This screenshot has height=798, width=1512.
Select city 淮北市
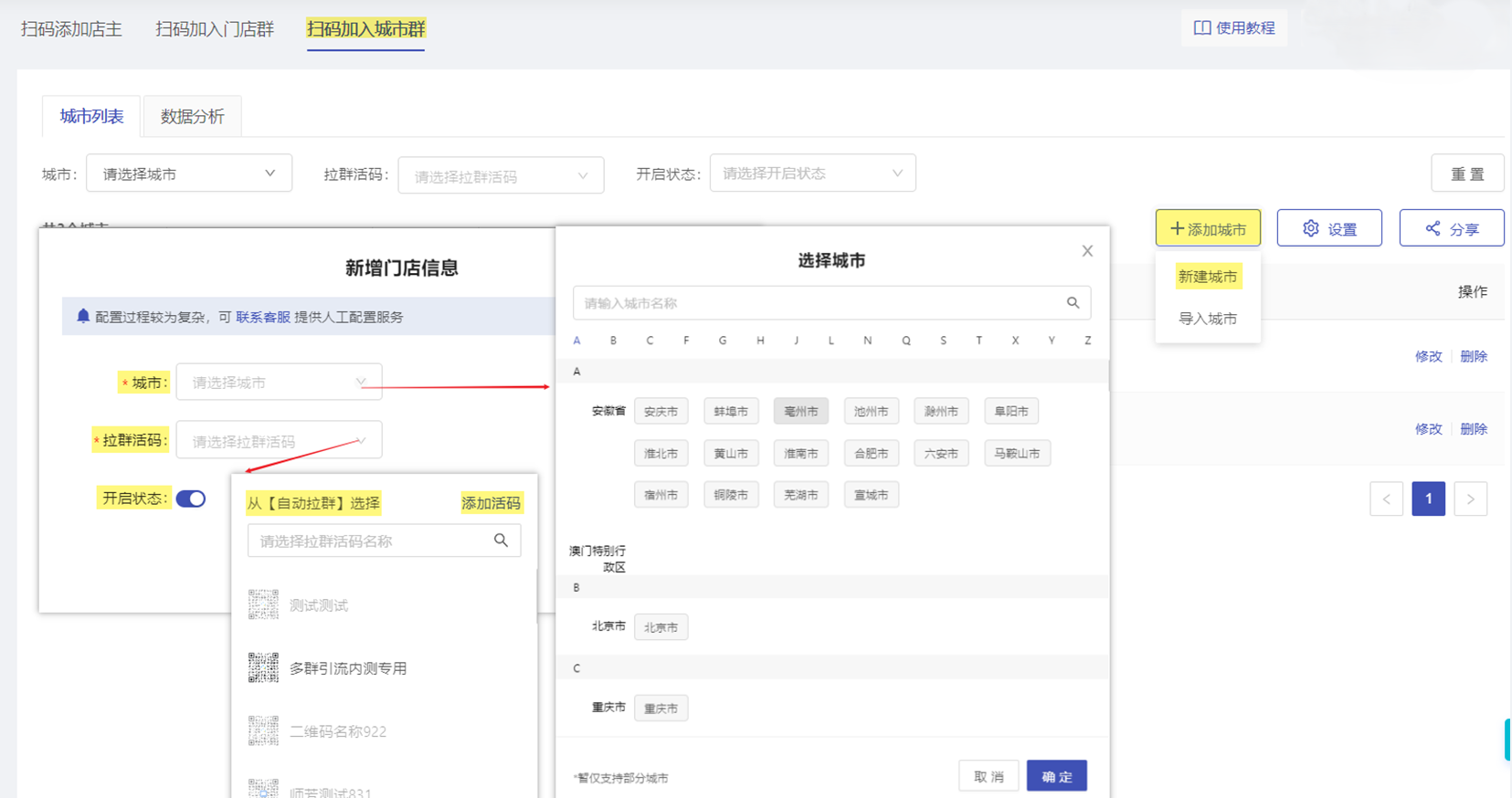[x=661, y=453]
